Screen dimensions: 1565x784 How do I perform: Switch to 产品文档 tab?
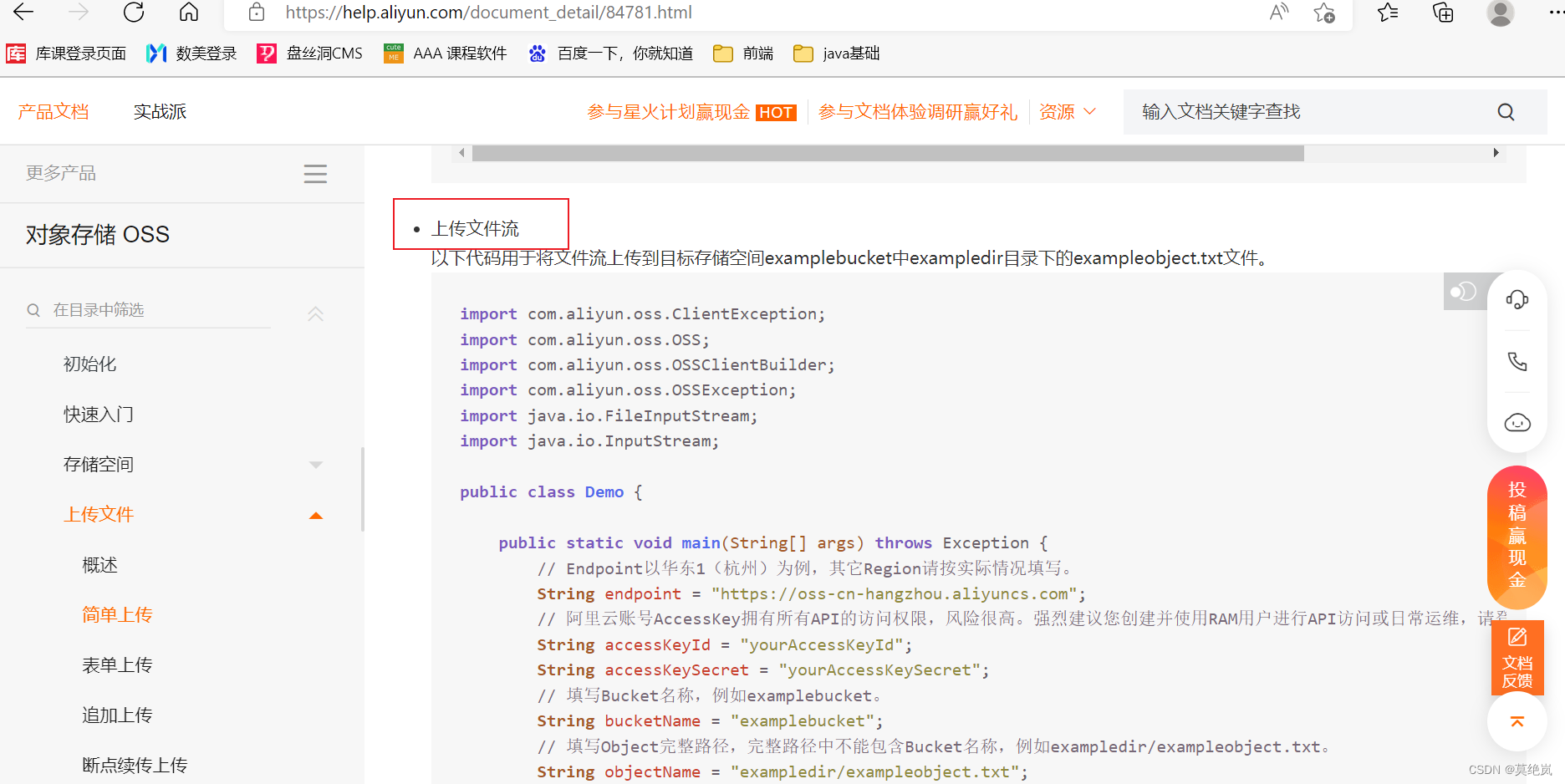click(x=54, y=112)
